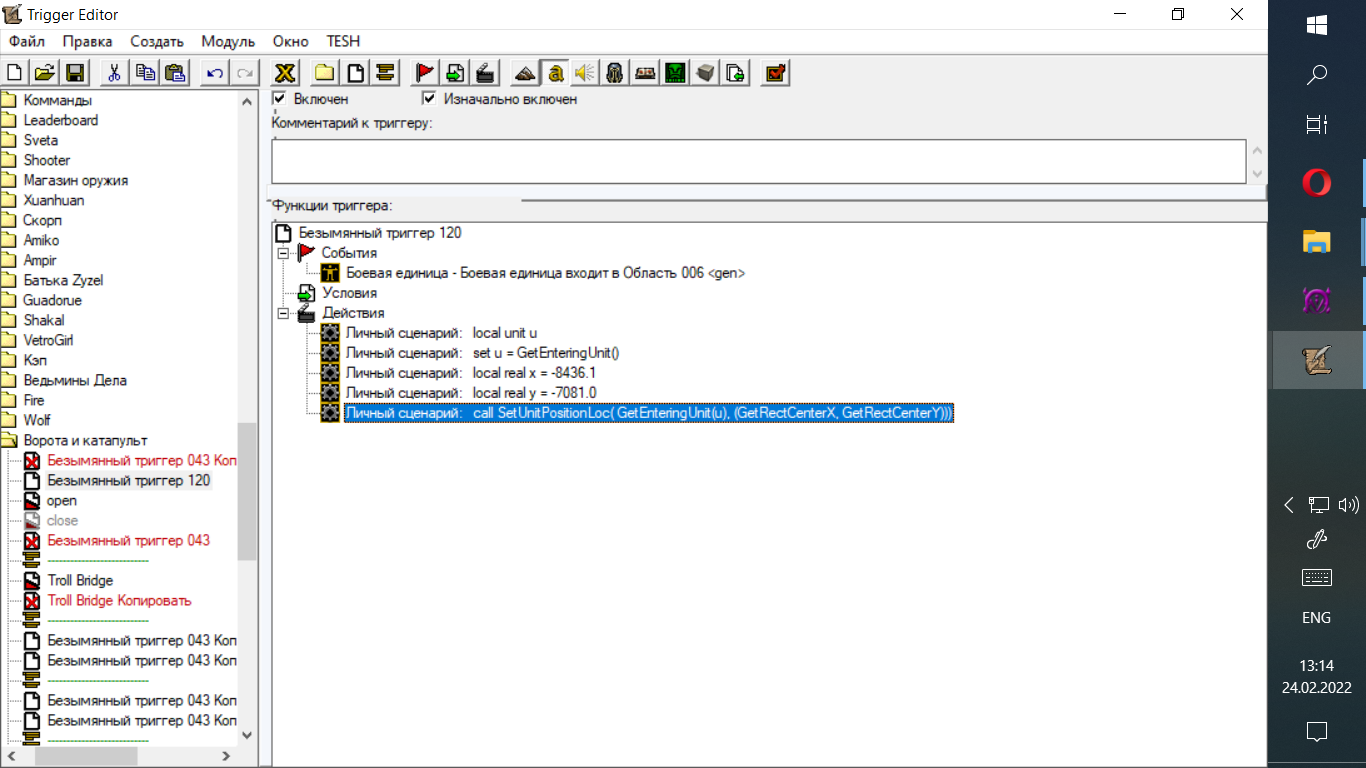Viewport: 1366px width, 768px height.
Task: Open the Sound Editor speaker icon
Action: pos(585,73)
